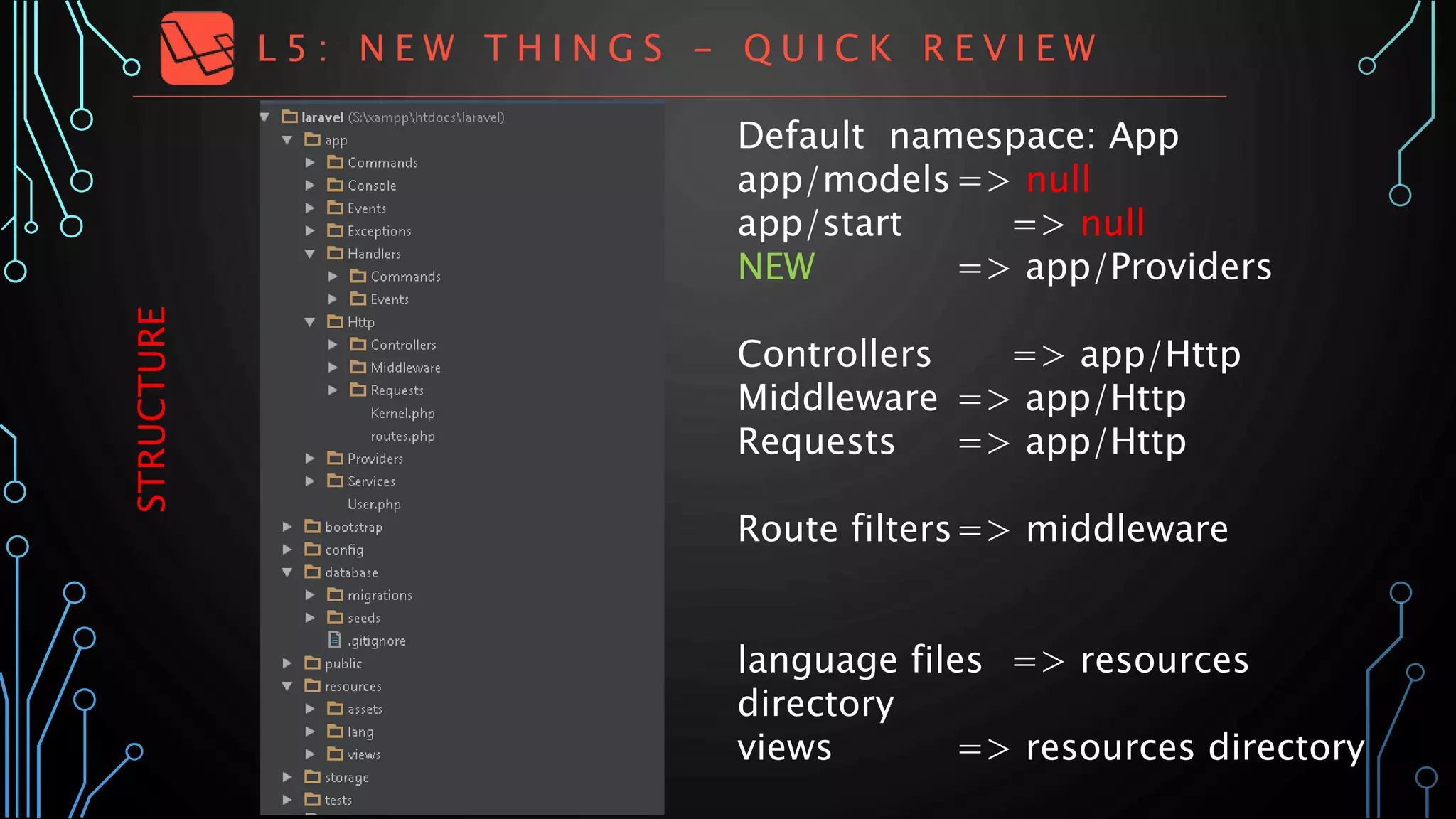Select the storage folder label

(347, 778)
